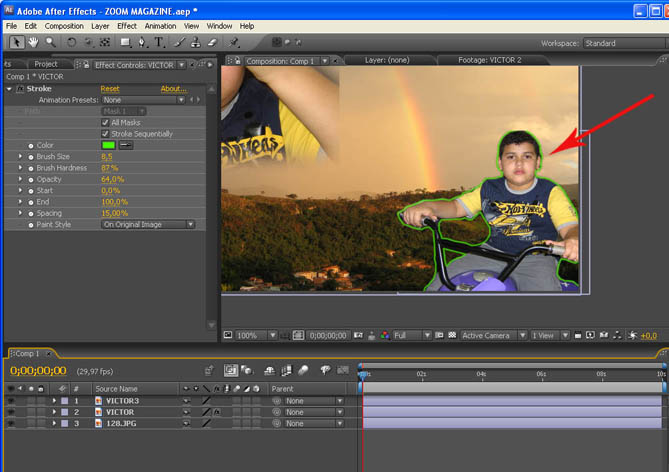Uncheck Stroke Sequentially checkbox
669x472 pixels.
coord(105,133)
